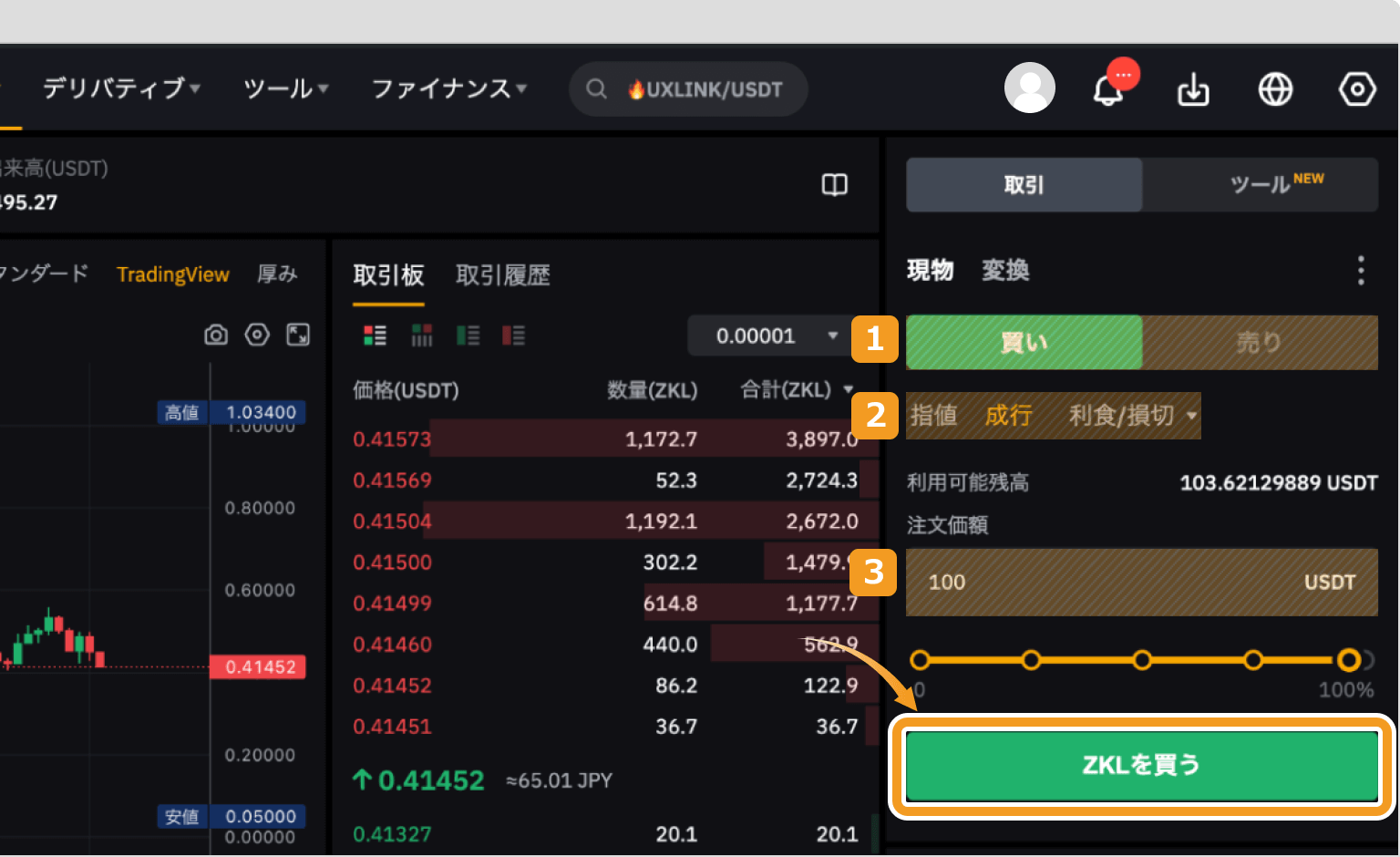This screenshot has height=857, width=1400.
Task: Open the user profile avatar
Action: (1030, 88)
